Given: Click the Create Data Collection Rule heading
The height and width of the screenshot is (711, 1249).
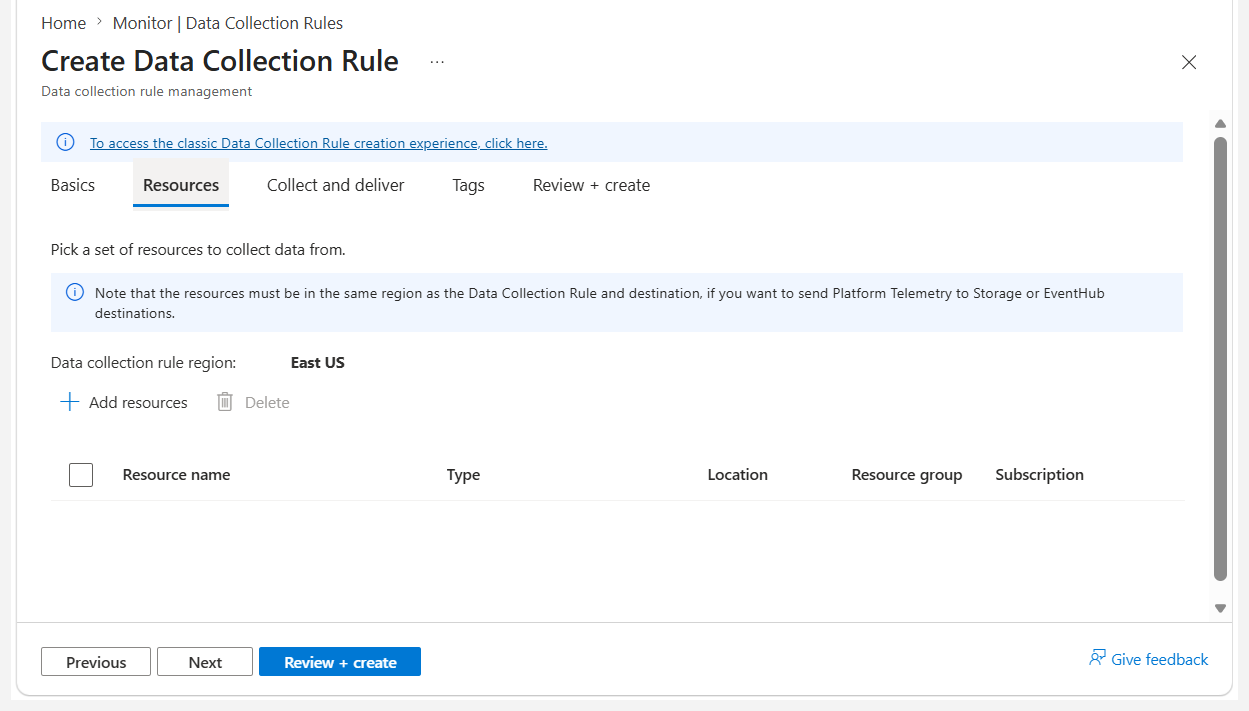Looking at the screenshot, I should pyautogui.click(x=220, y=61).
